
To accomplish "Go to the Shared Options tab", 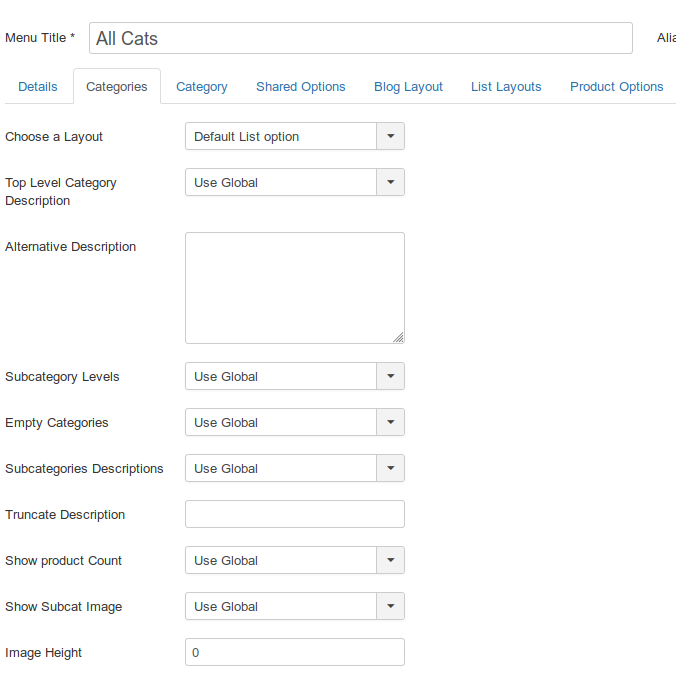I will click(300, 87).
